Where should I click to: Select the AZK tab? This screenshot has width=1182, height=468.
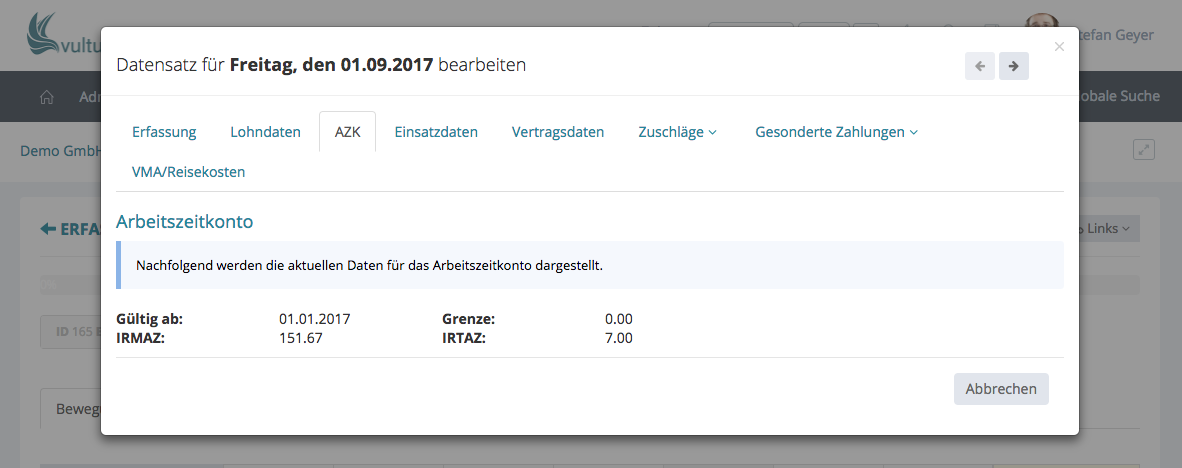tap(347, 132)
